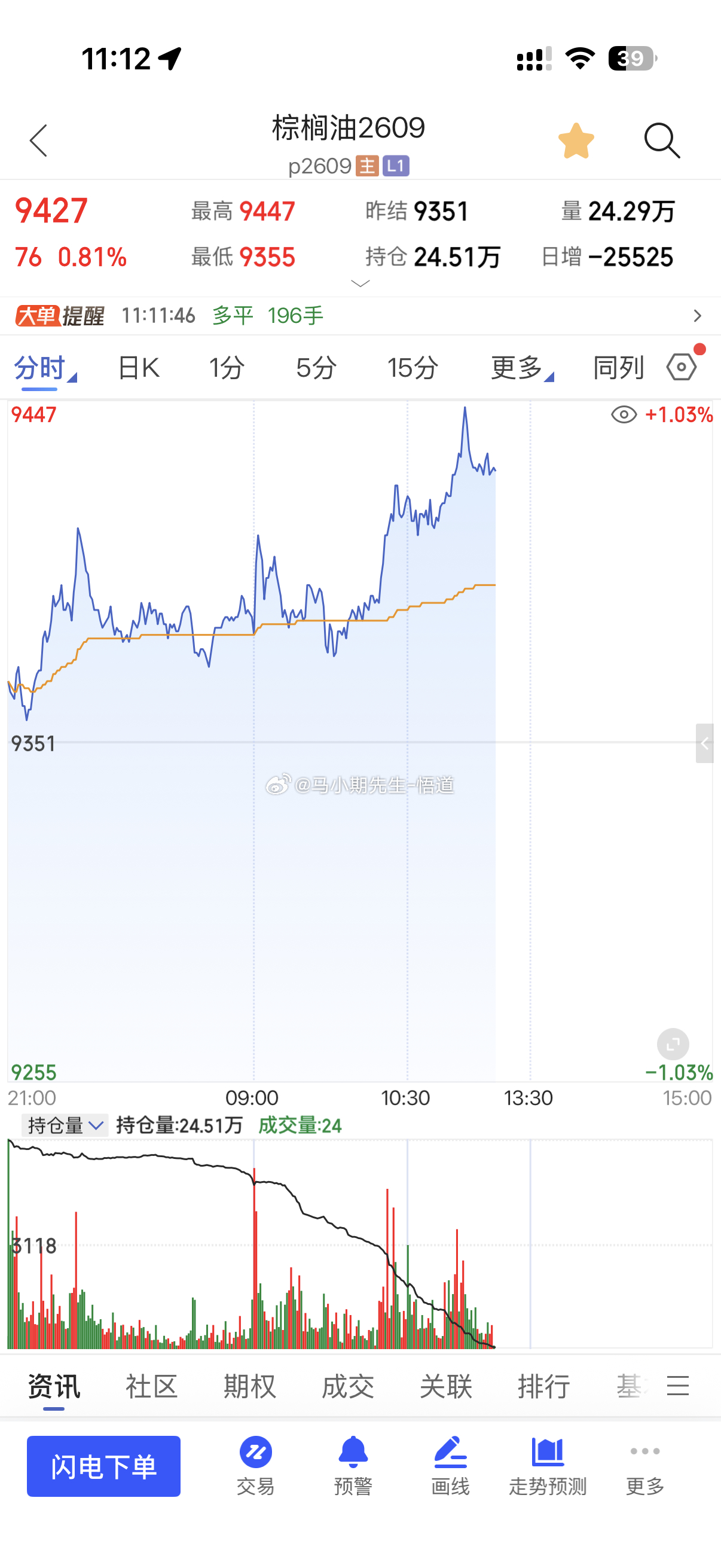This screenshot has width=721, height=1568.
Task: Open search with magnifier icon
Action: (662, 141)
